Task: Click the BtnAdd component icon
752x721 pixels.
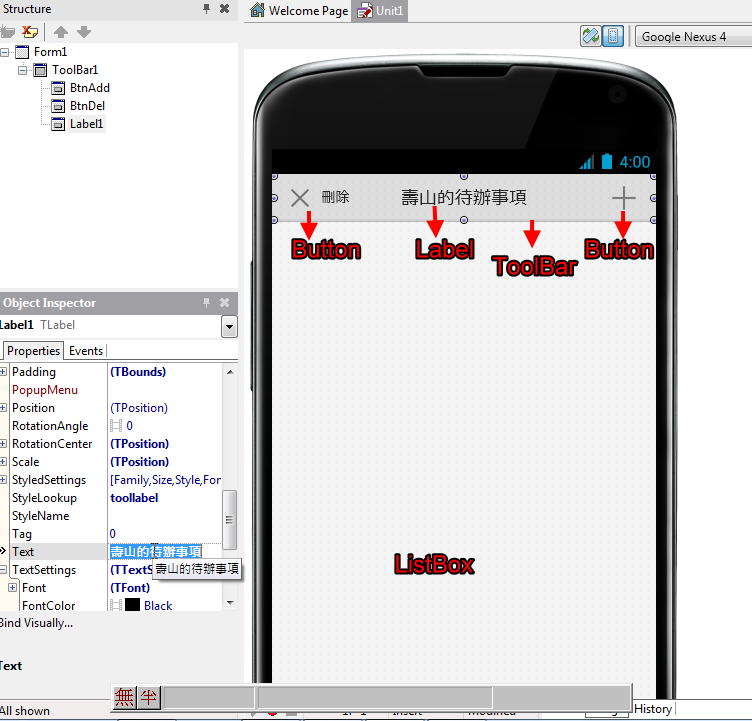Action: click(x=58, y=88)
